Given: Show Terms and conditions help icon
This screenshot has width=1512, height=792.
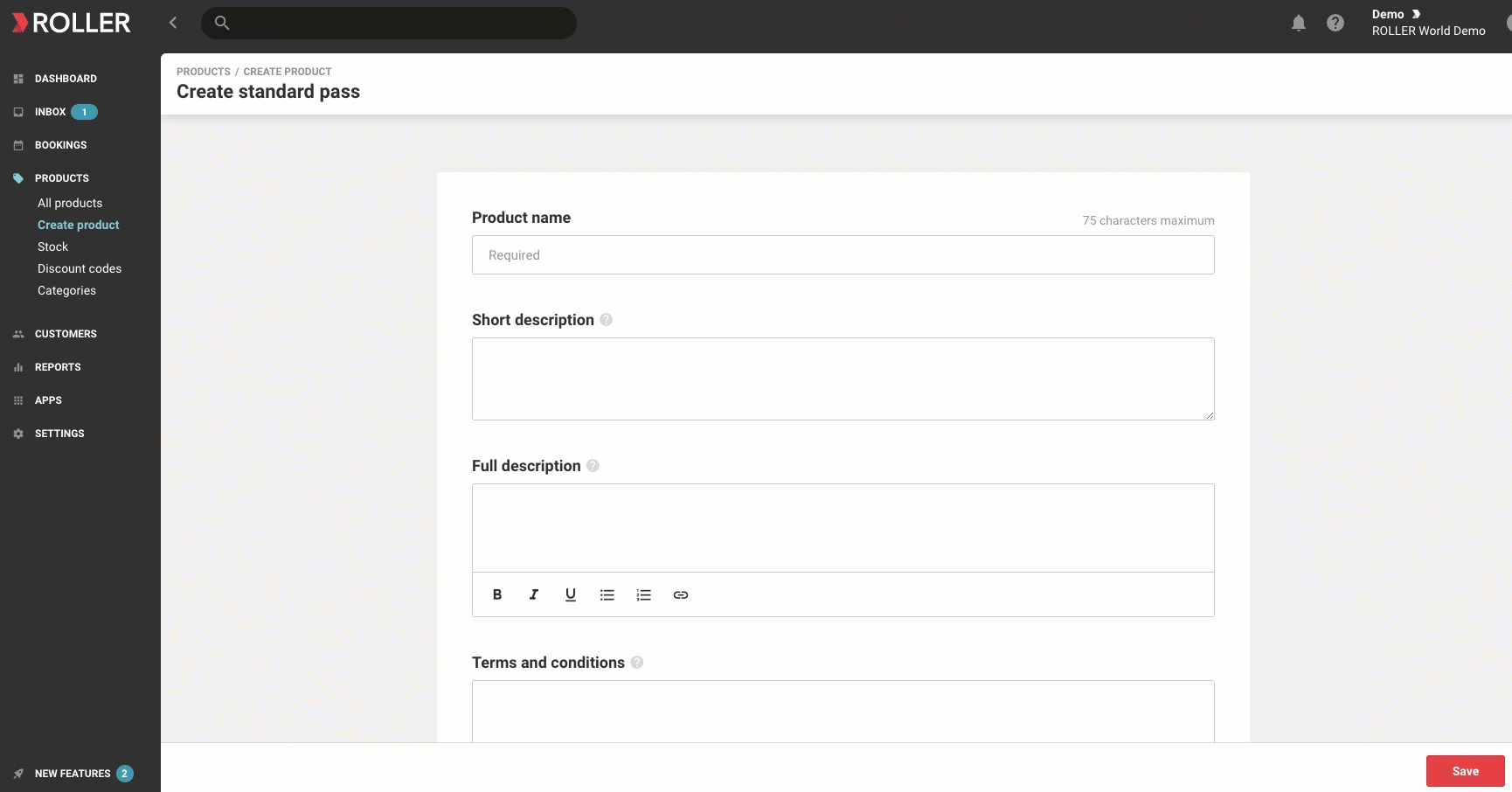Looking at the screenshot, I should point(637,663).
